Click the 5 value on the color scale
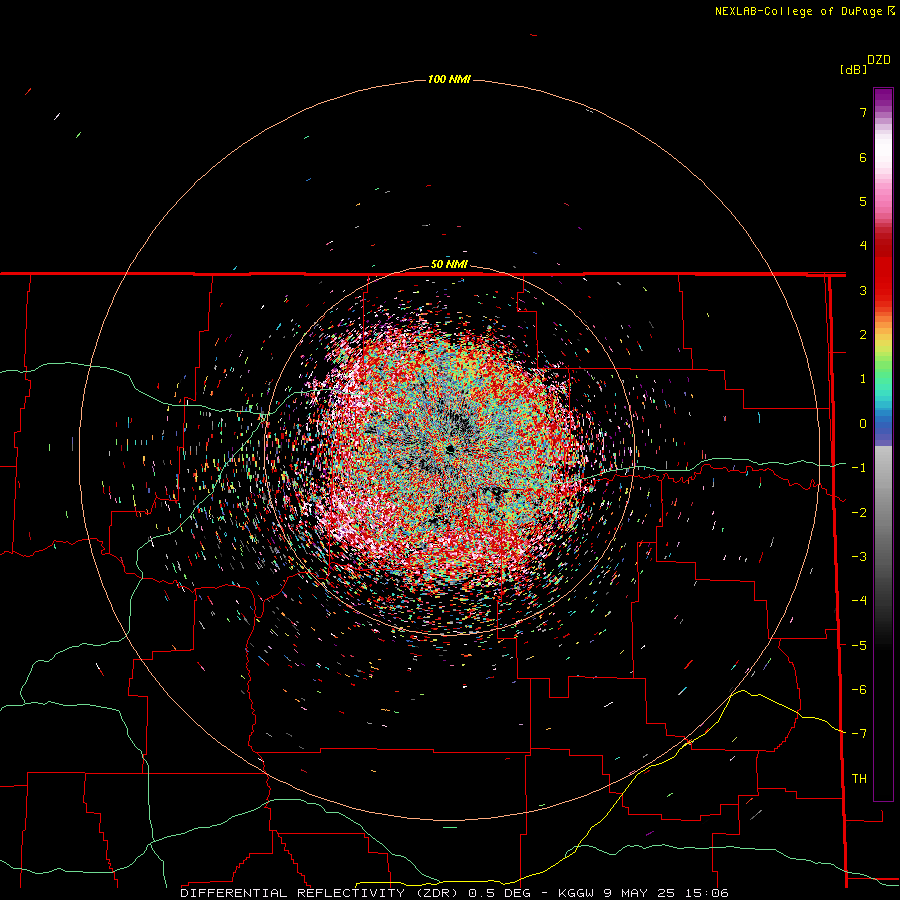The height and width of the screenshot is (900, 900). click(x=863, y=201)
